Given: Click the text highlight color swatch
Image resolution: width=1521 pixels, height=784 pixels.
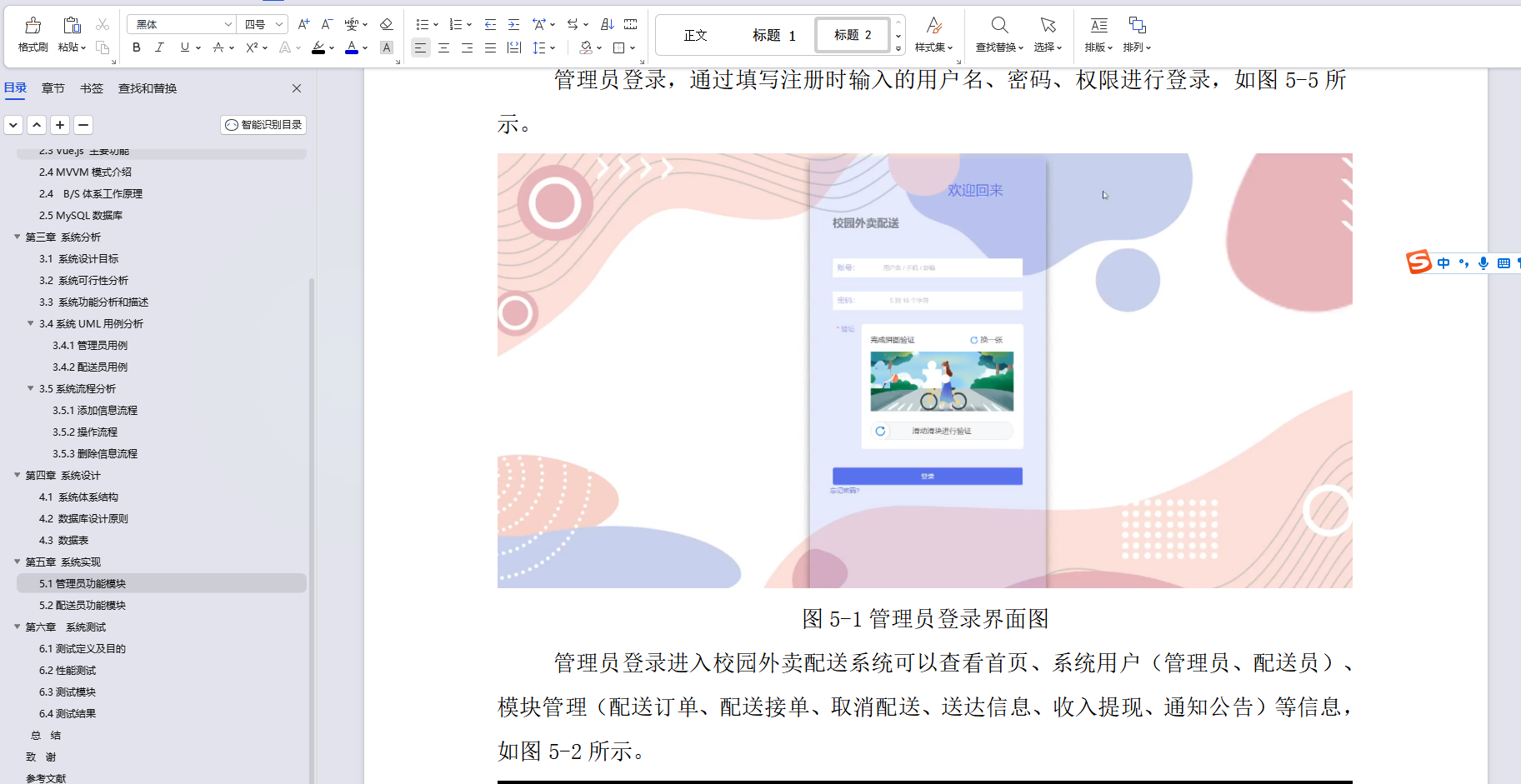Looking at the screenshot, I should tap(318, 47).
